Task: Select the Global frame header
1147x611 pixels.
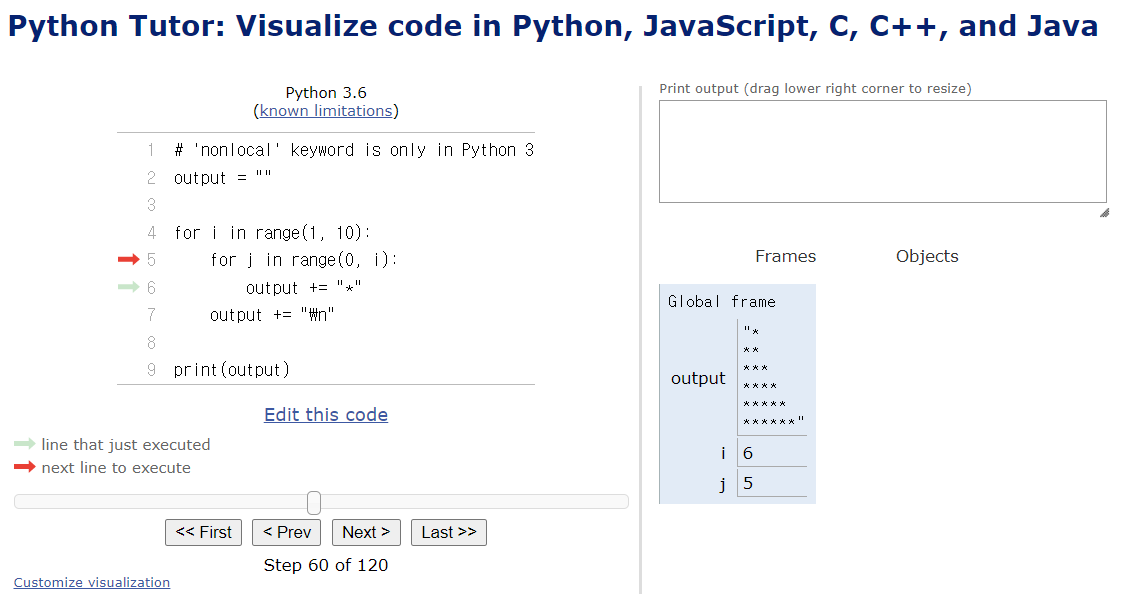Action: [x=721, y=302]
